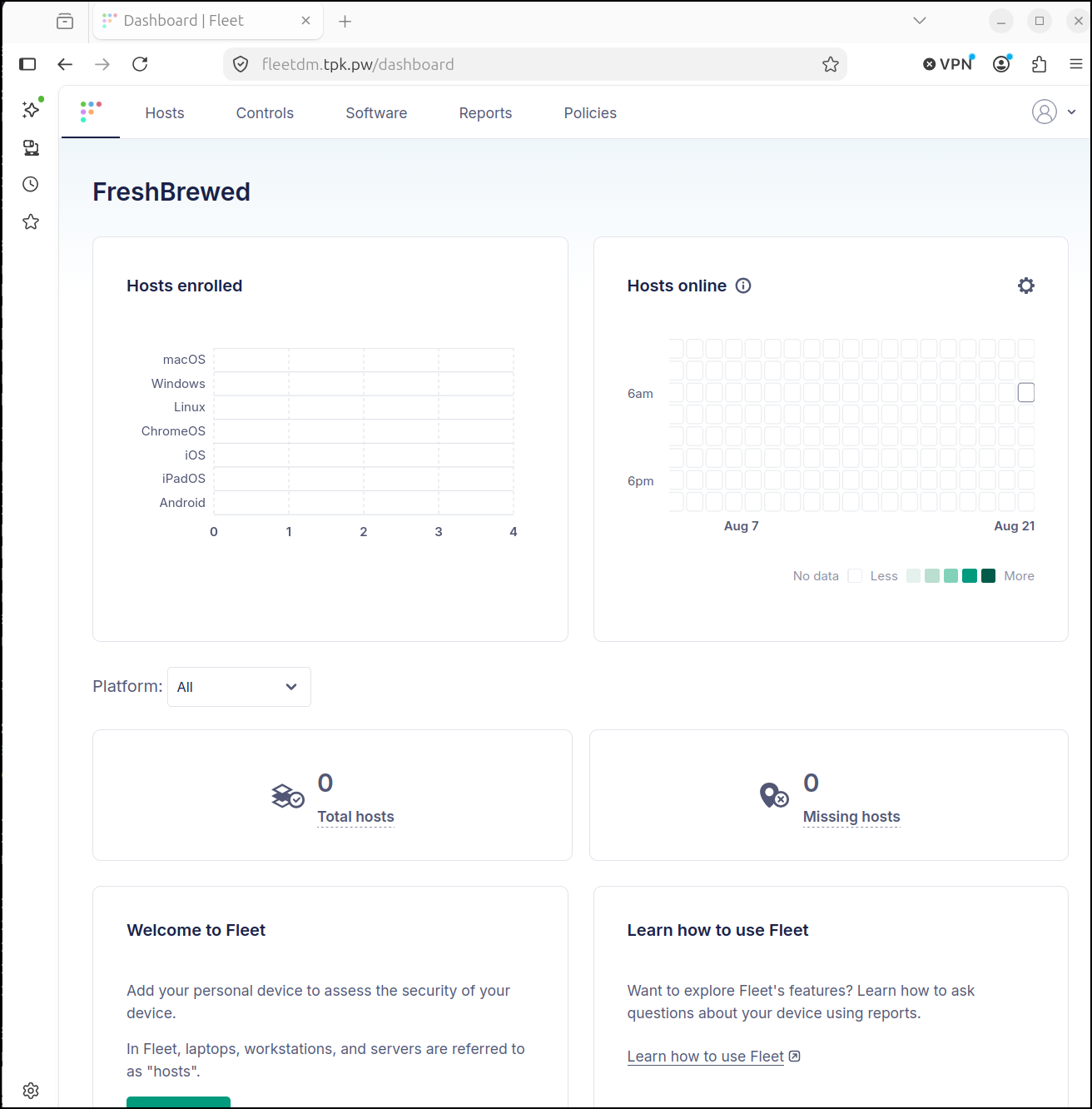Screen dimensions: 1092x1109
Task: Expand the account menu chevron beside avatar
Action: pos(1071,112)
